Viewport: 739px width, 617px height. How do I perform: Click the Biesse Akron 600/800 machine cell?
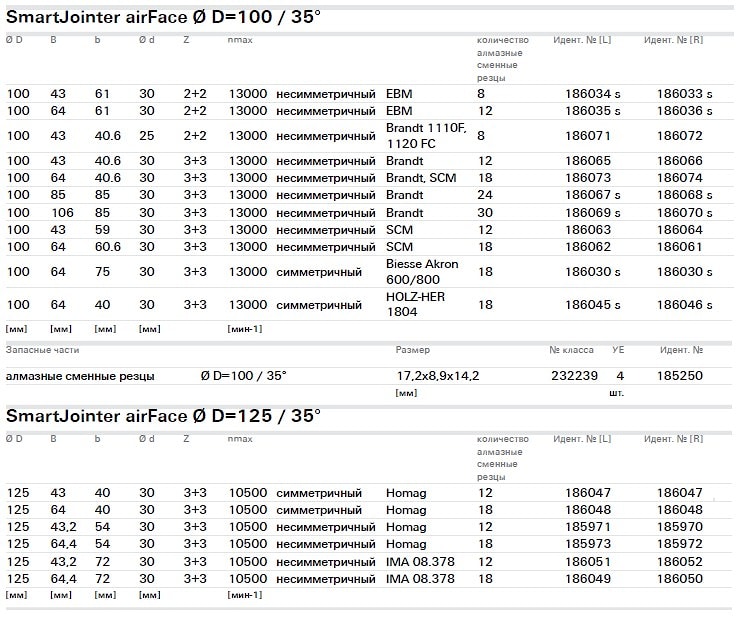pos(413,272)
